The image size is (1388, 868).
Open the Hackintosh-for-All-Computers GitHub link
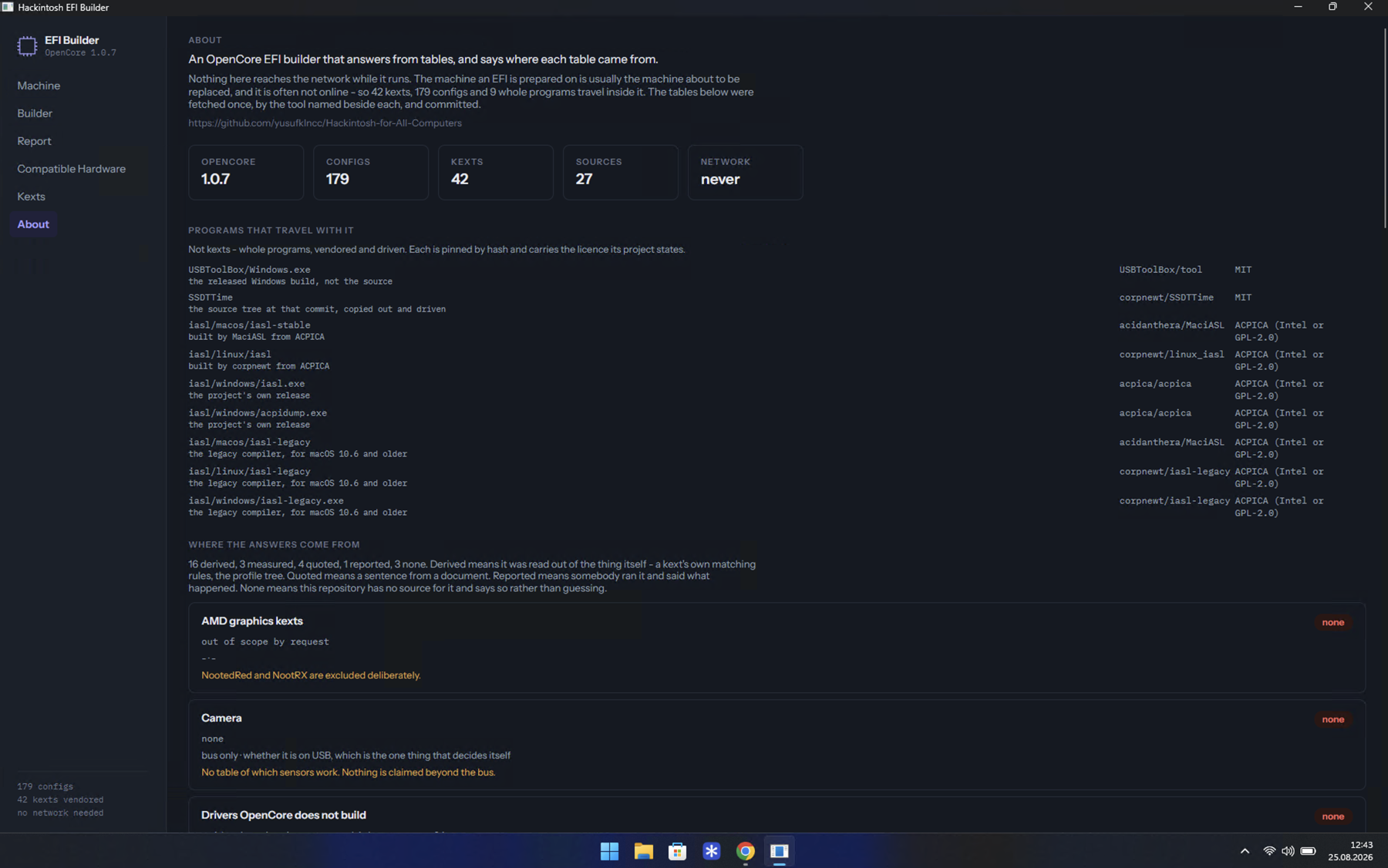pyautogui.click(x=325, y=123)
